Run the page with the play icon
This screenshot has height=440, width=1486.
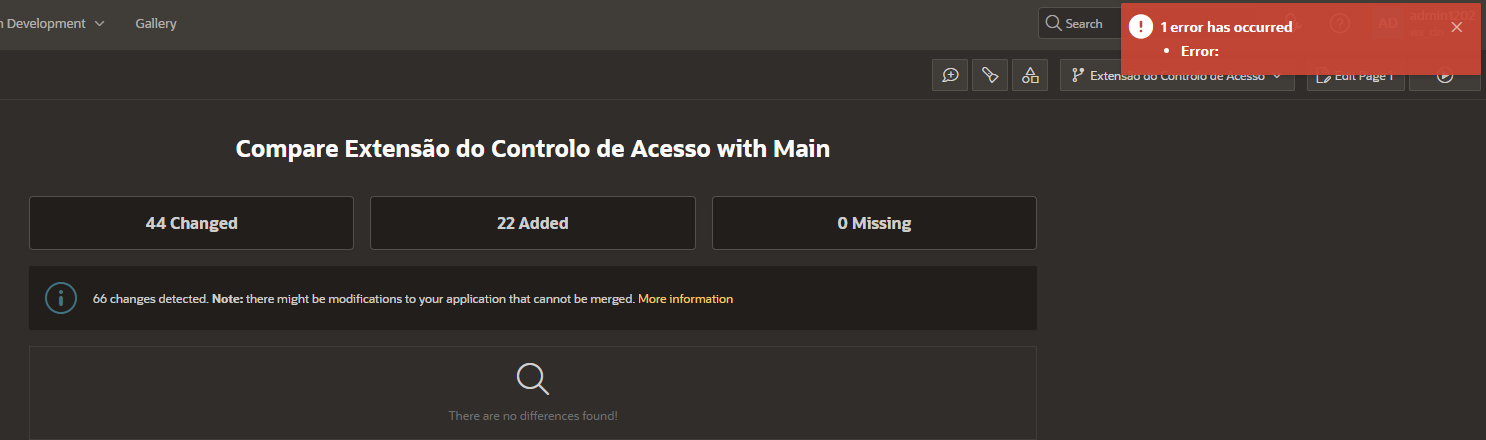point(1444,76)
